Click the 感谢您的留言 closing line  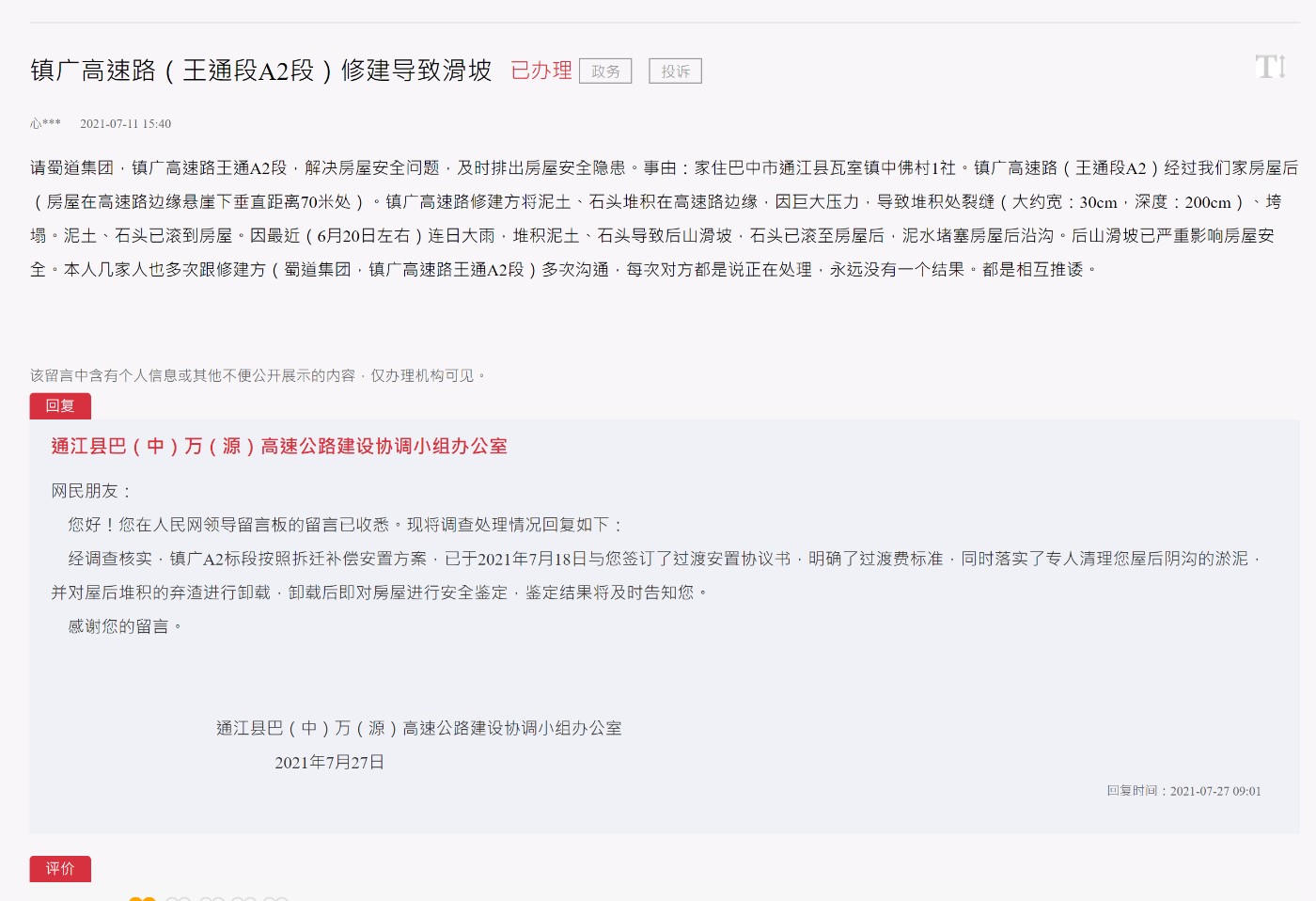pyautogui.click(x=125, y=626)
